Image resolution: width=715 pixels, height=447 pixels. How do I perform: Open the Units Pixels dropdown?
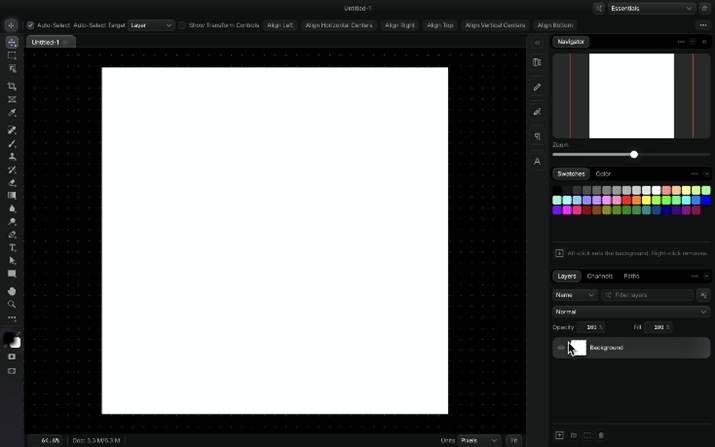click(479, 440)
